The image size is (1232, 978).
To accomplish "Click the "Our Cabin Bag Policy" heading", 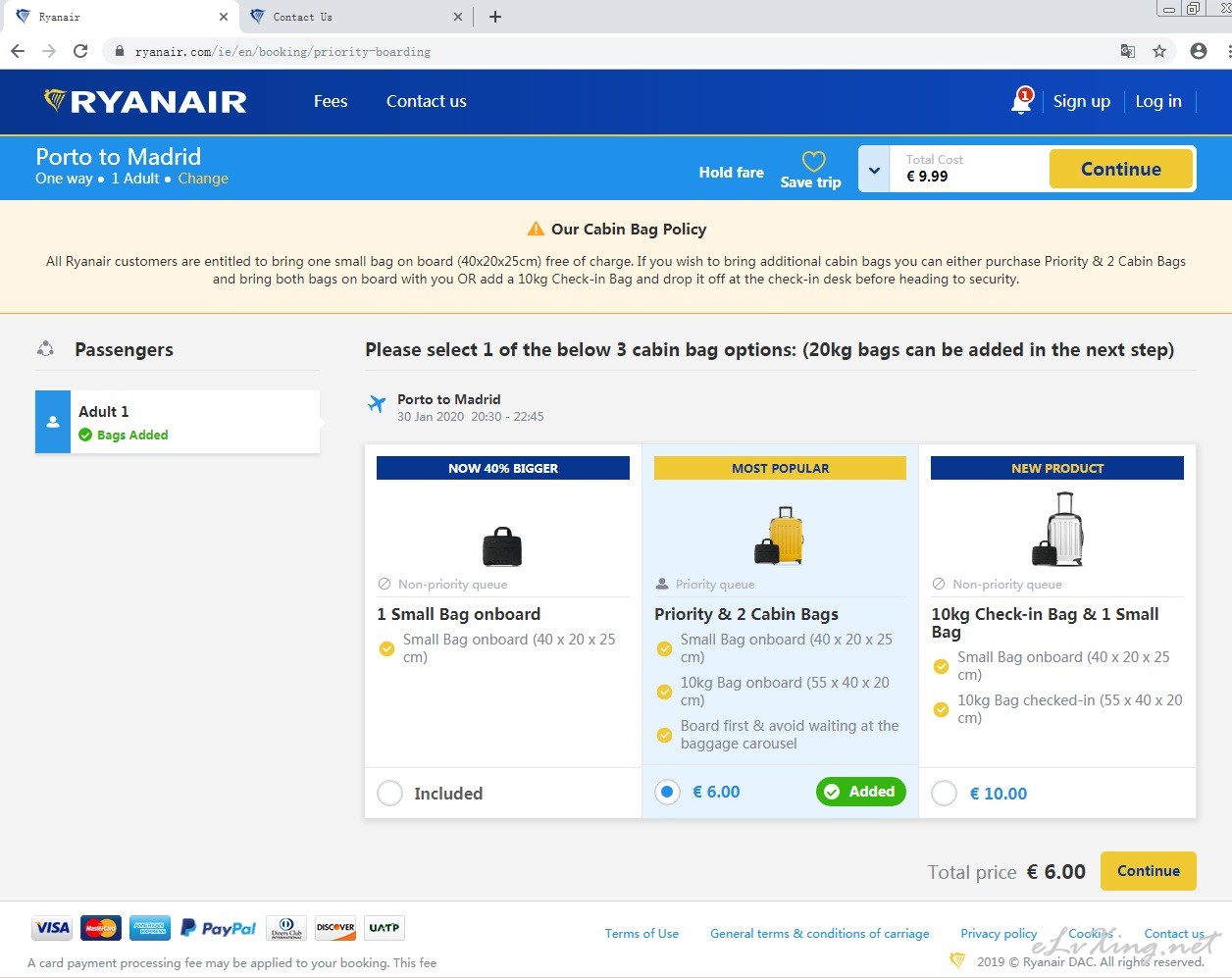I will (x=629, y=229).
